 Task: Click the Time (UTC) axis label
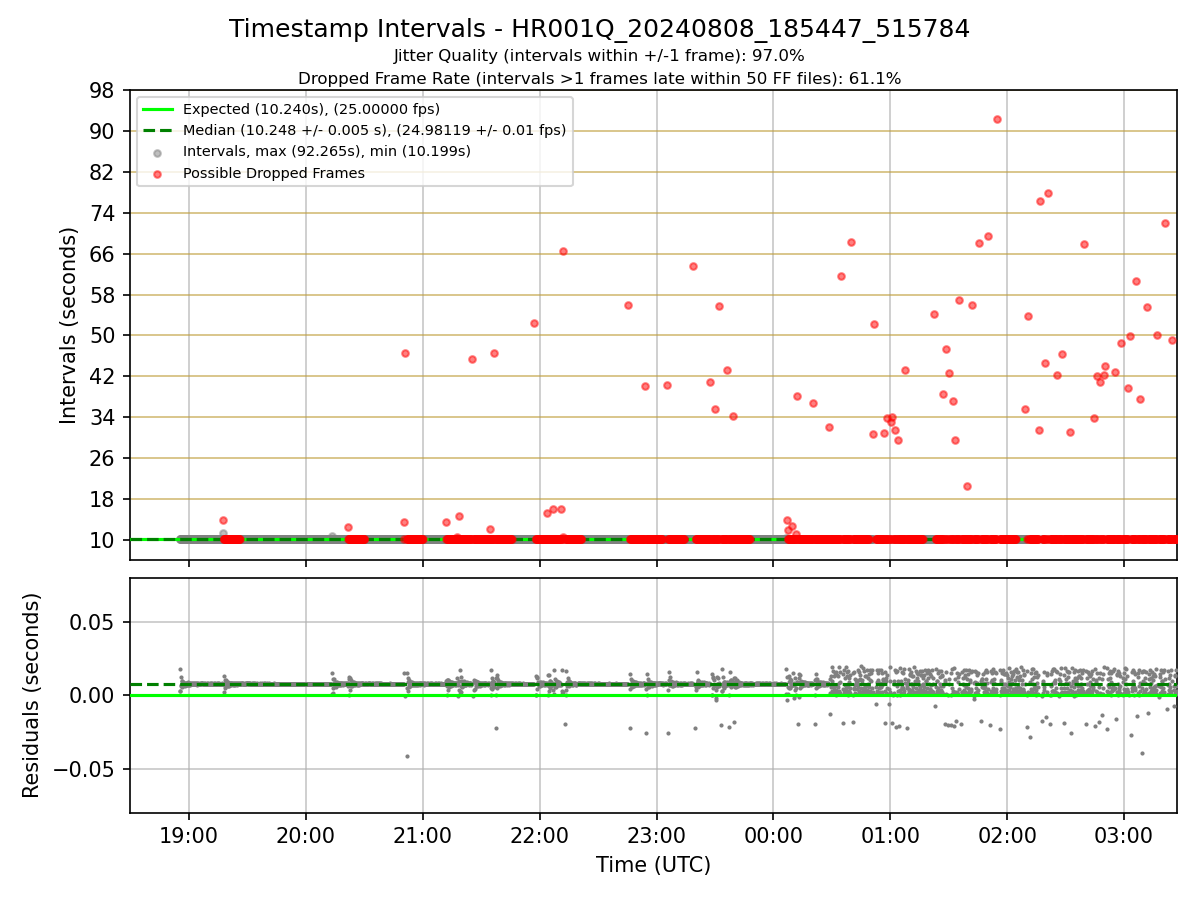tap(653, 865)
